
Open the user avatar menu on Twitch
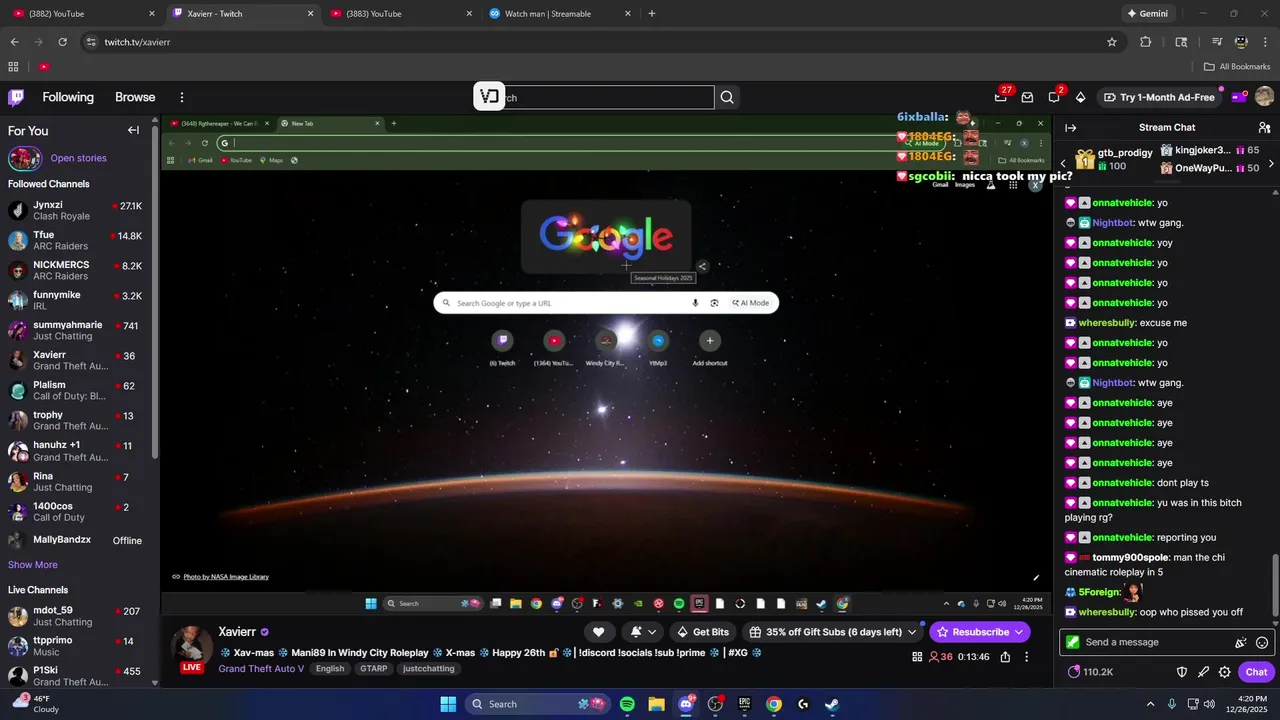tap(1264, 97)
